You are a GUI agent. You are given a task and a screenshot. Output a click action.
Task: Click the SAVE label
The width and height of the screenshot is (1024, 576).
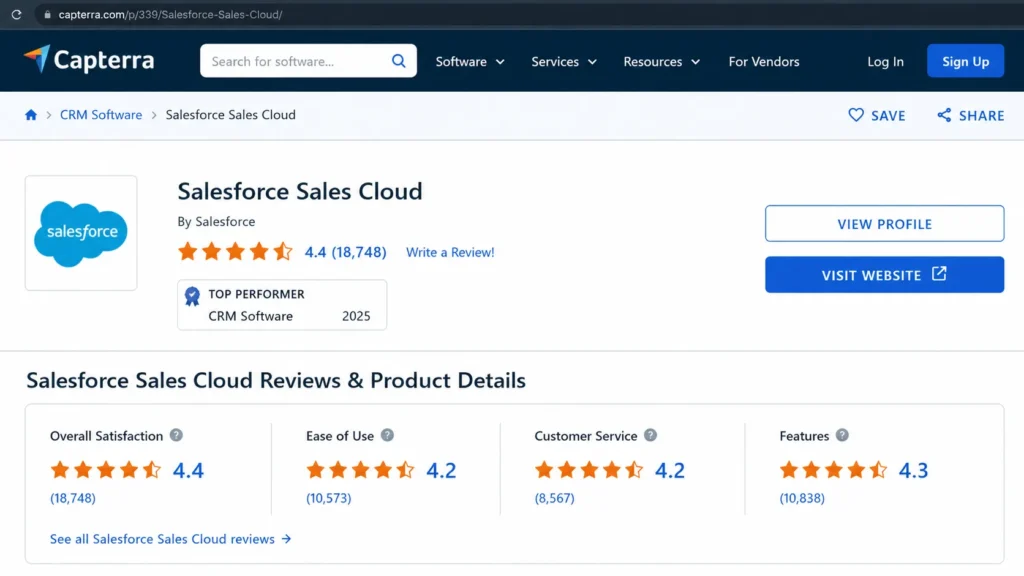click(888, 116)
